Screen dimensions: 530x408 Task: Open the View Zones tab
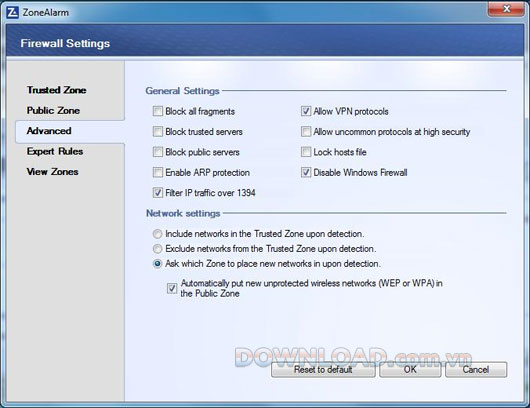click(52, 172)
